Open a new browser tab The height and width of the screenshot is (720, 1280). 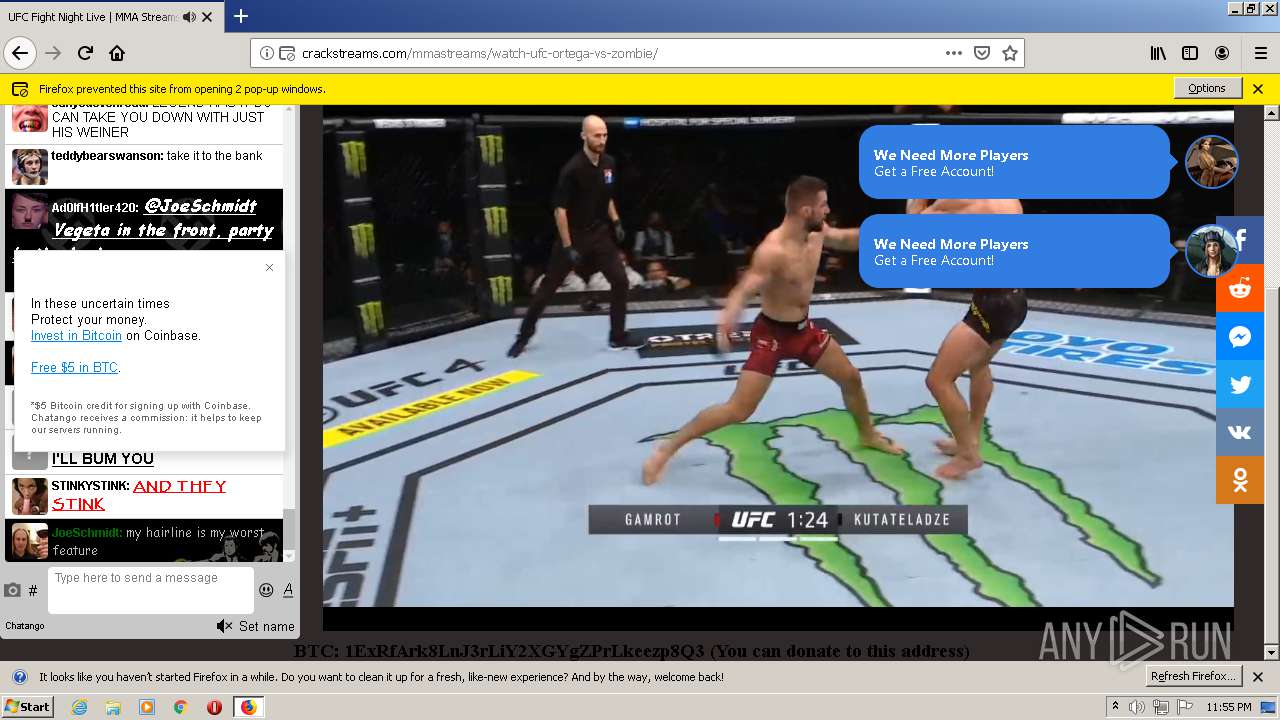pyautogui.click(x=241, y=16)
